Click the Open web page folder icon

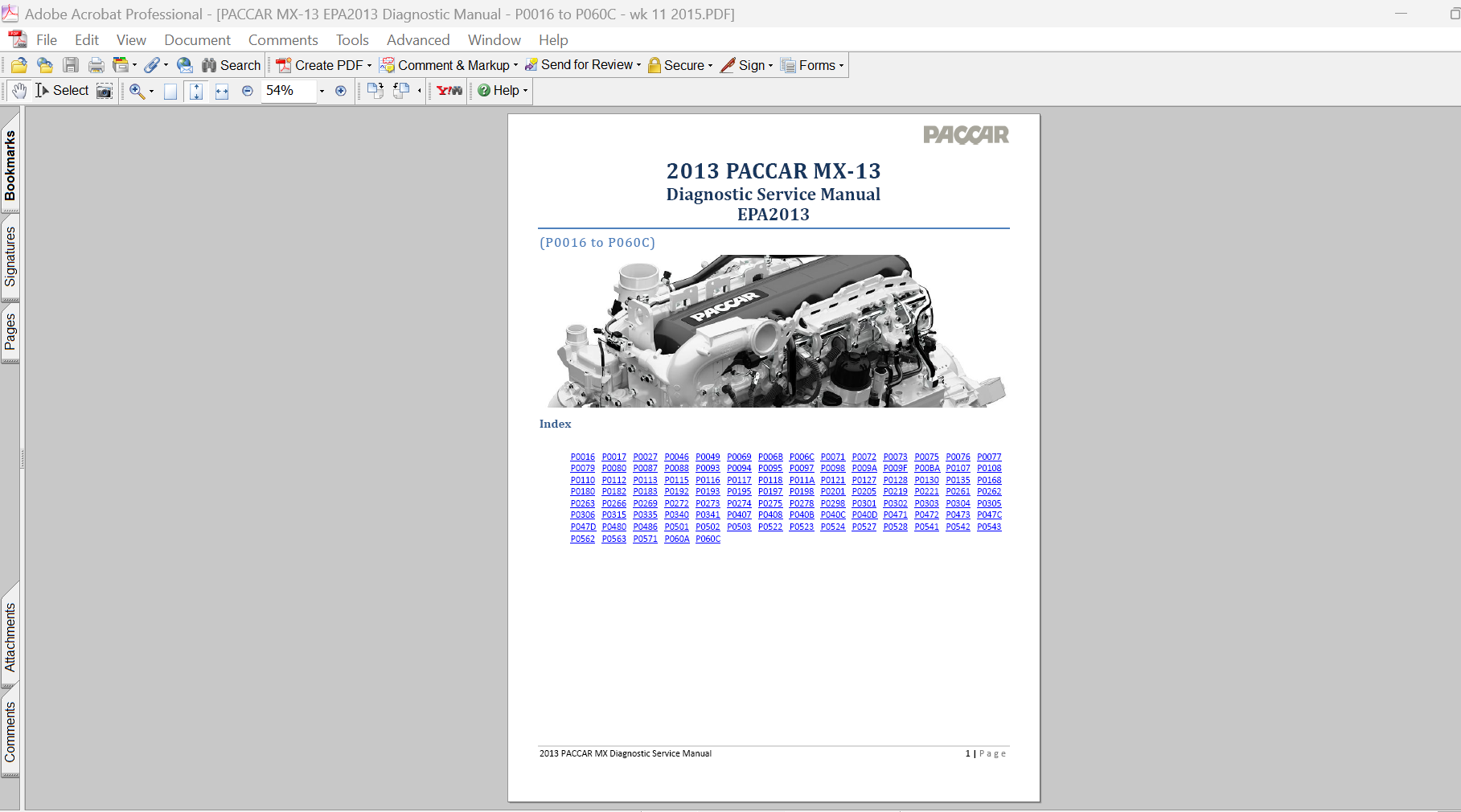click(45, 65)
